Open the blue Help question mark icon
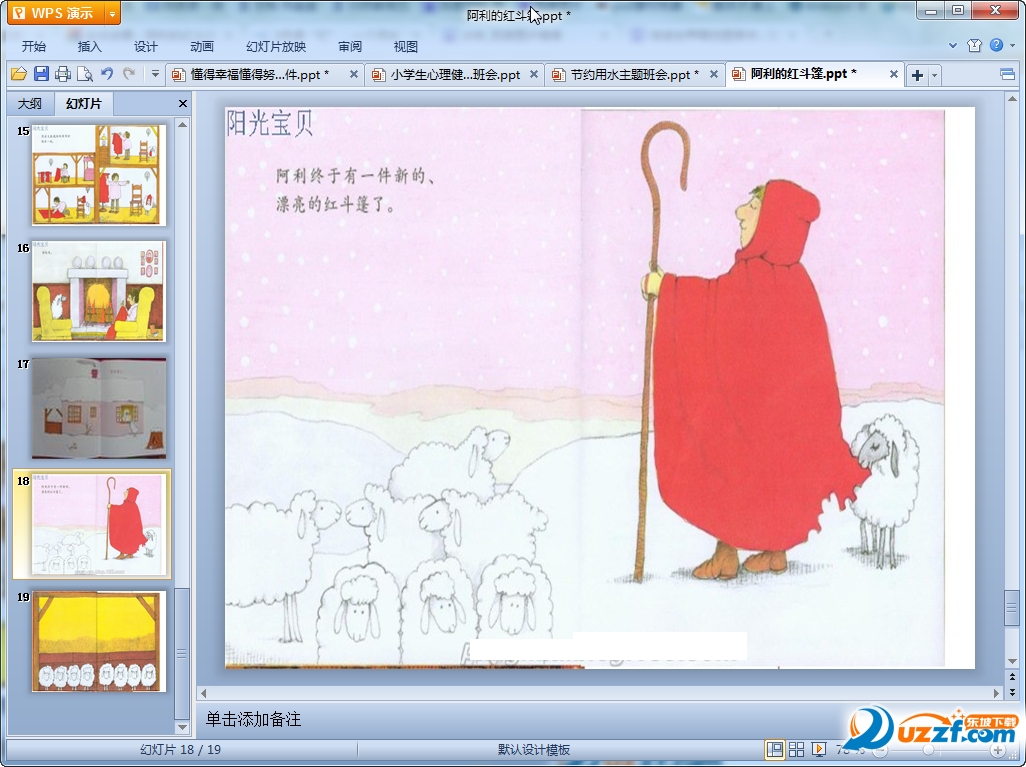The height and width of the screenshot is (767, 1026). (x=996, y=45)
